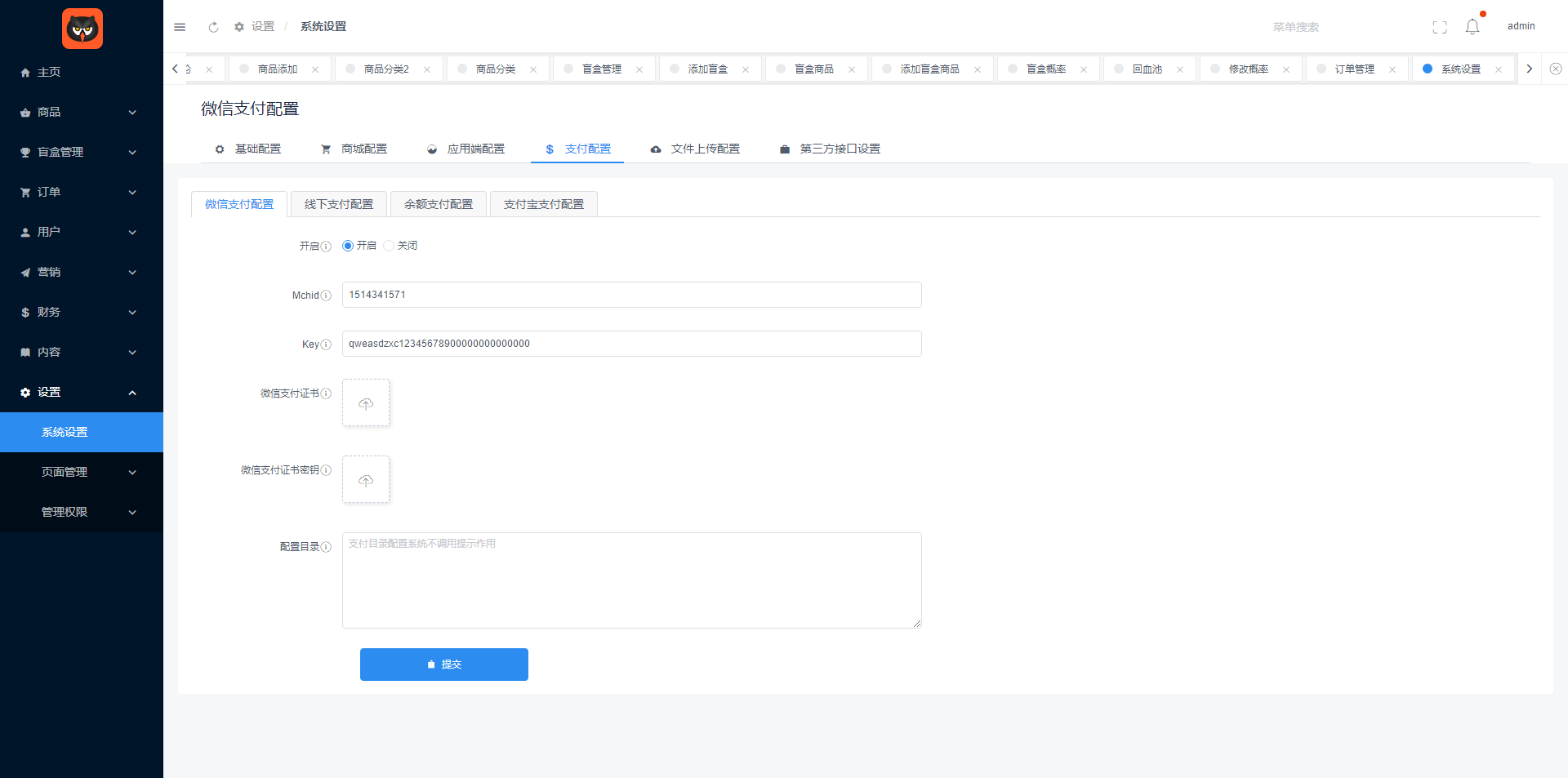Collapse the 设置 sidebar menu
This screenshot has width=1568, height=778.
tap(82, 392)
